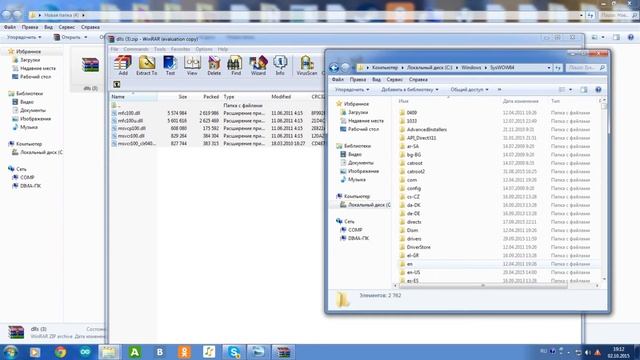Viewport: 640px width, 360px height.
Task: Switch to WinRAR from the taskbar
Action: tap(283, 351)
